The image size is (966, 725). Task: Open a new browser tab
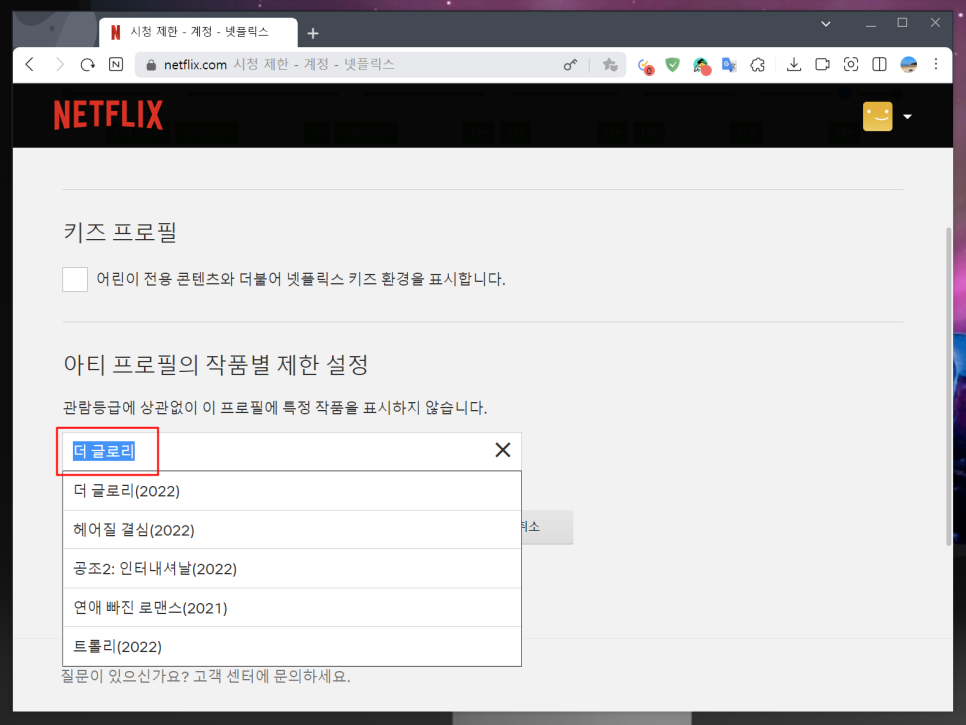point(313,33)
